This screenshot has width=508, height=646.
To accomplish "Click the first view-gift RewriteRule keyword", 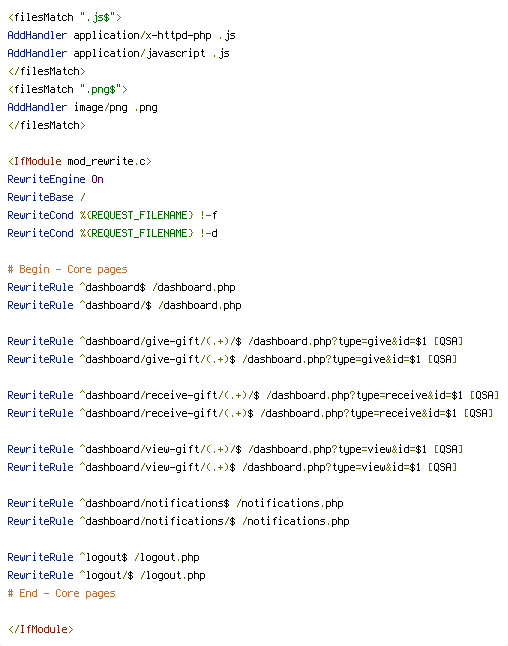I will click(x=40, y=449).
